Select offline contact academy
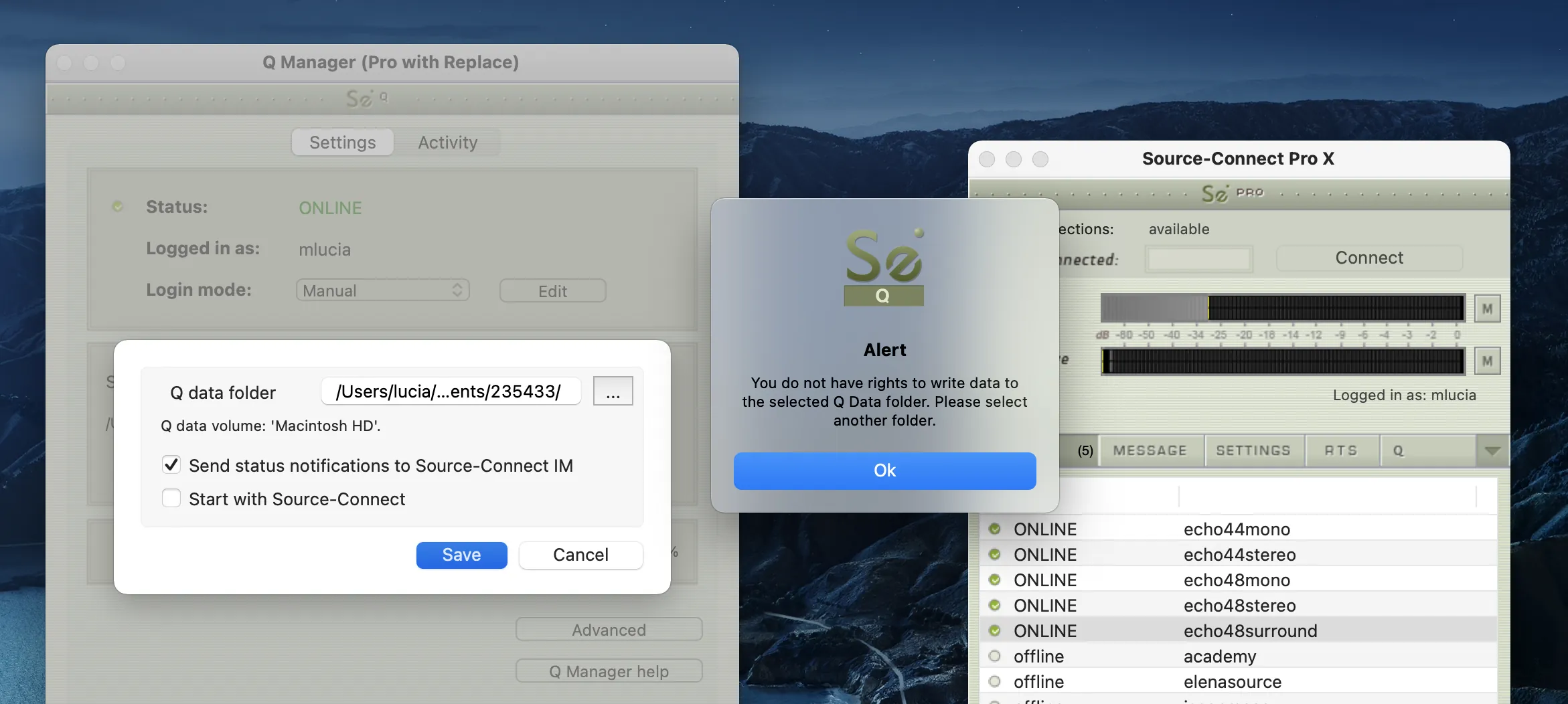 click(1239, 656)
